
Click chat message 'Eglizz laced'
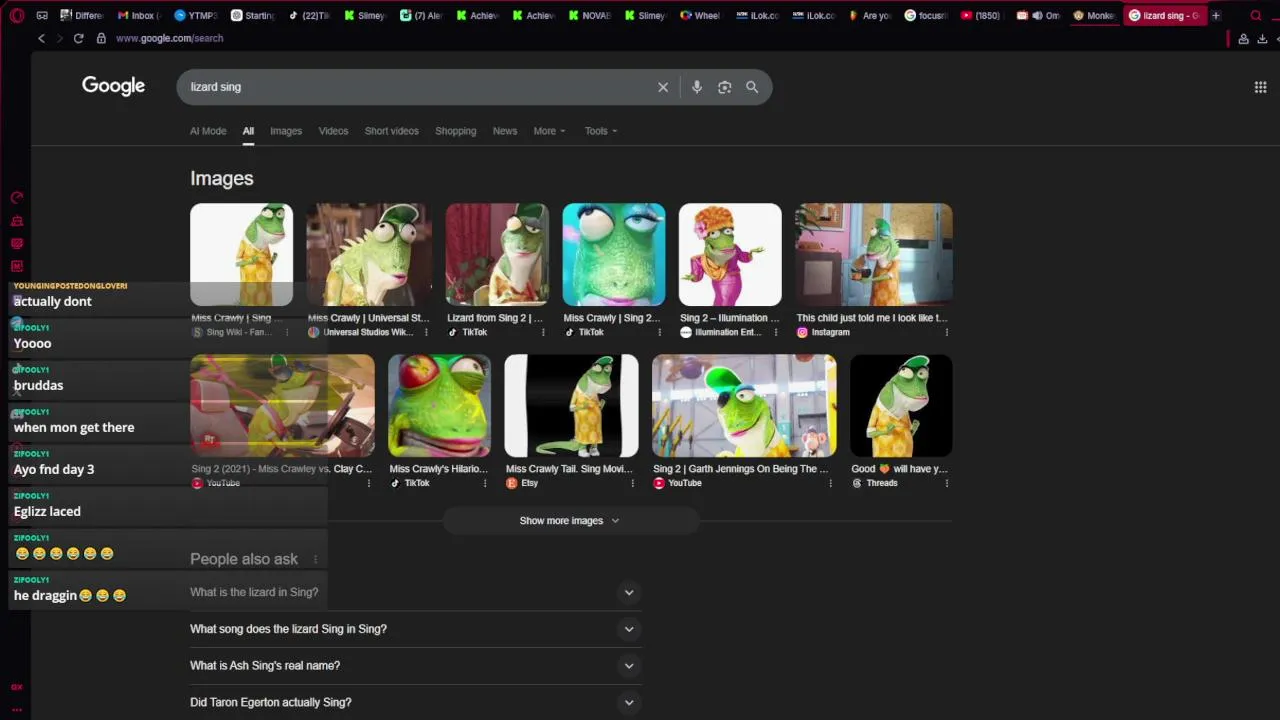coord(47,511)
